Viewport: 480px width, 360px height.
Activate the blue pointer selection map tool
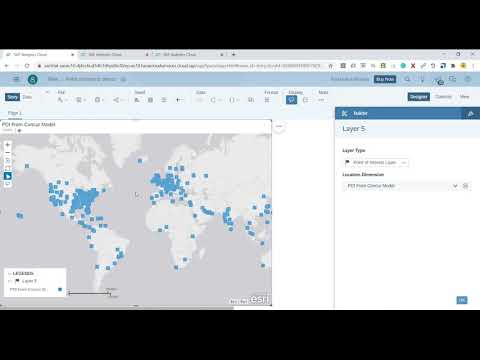click(8, 176)
